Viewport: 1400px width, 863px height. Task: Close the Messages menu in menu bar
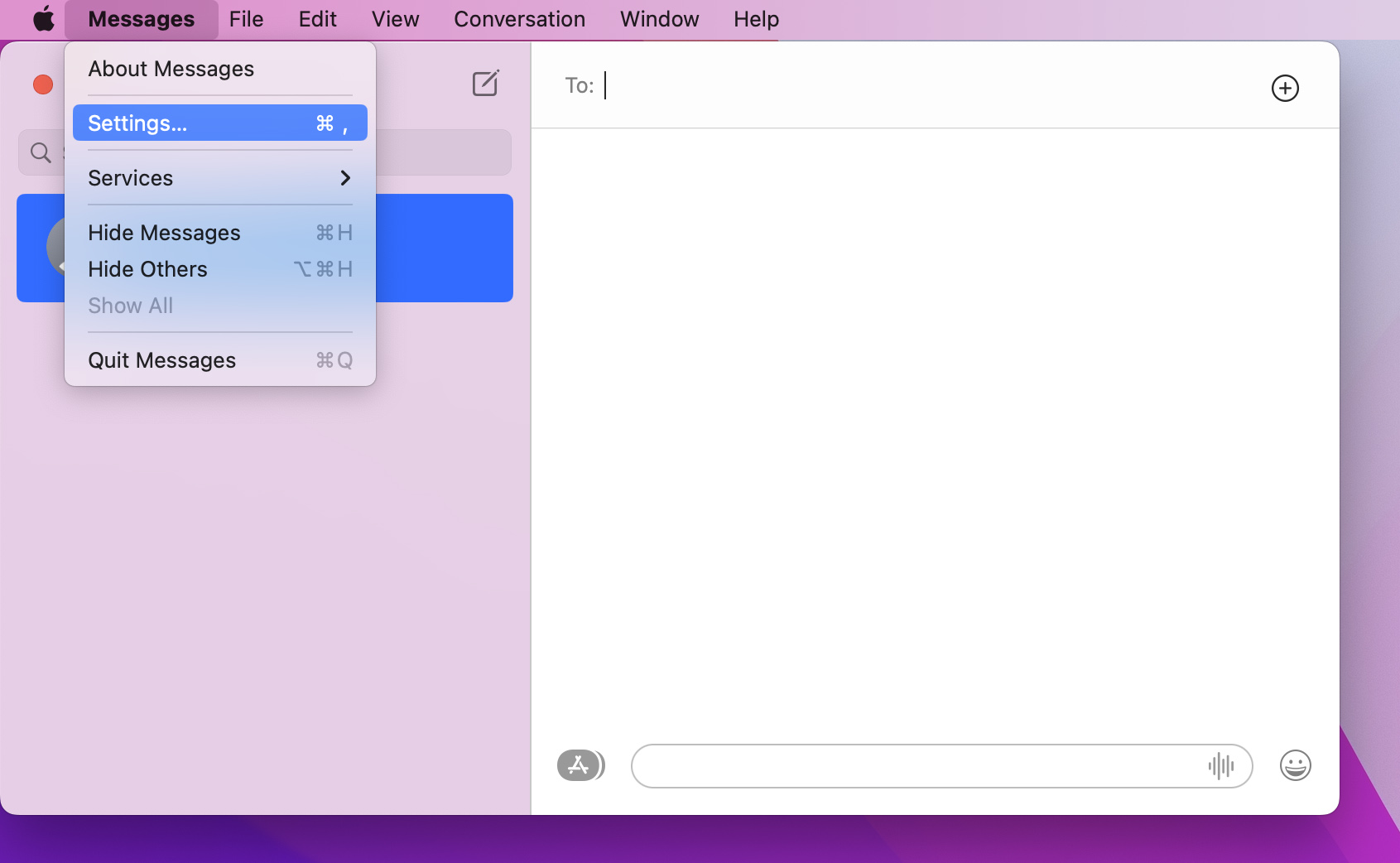pos(142,19)
